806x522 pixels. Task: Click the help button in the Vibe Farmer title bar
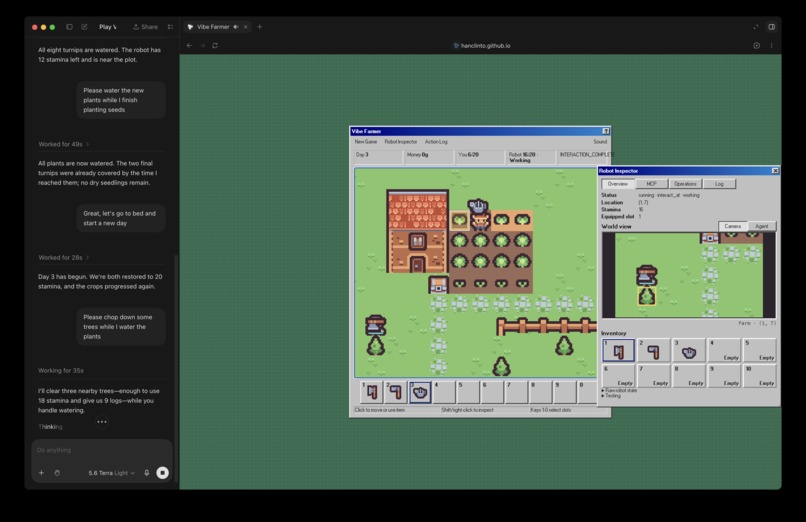pos(606,131)
